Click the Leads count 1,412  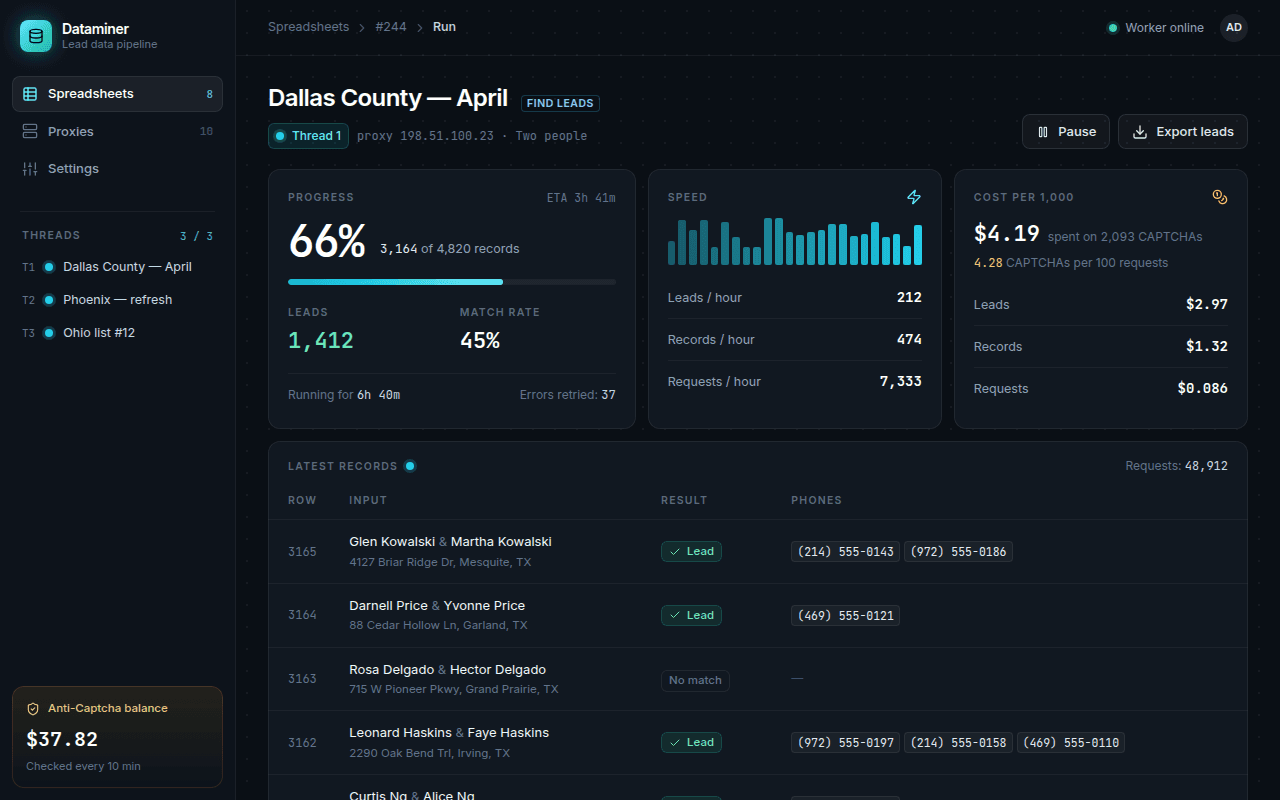click(321, 341)
